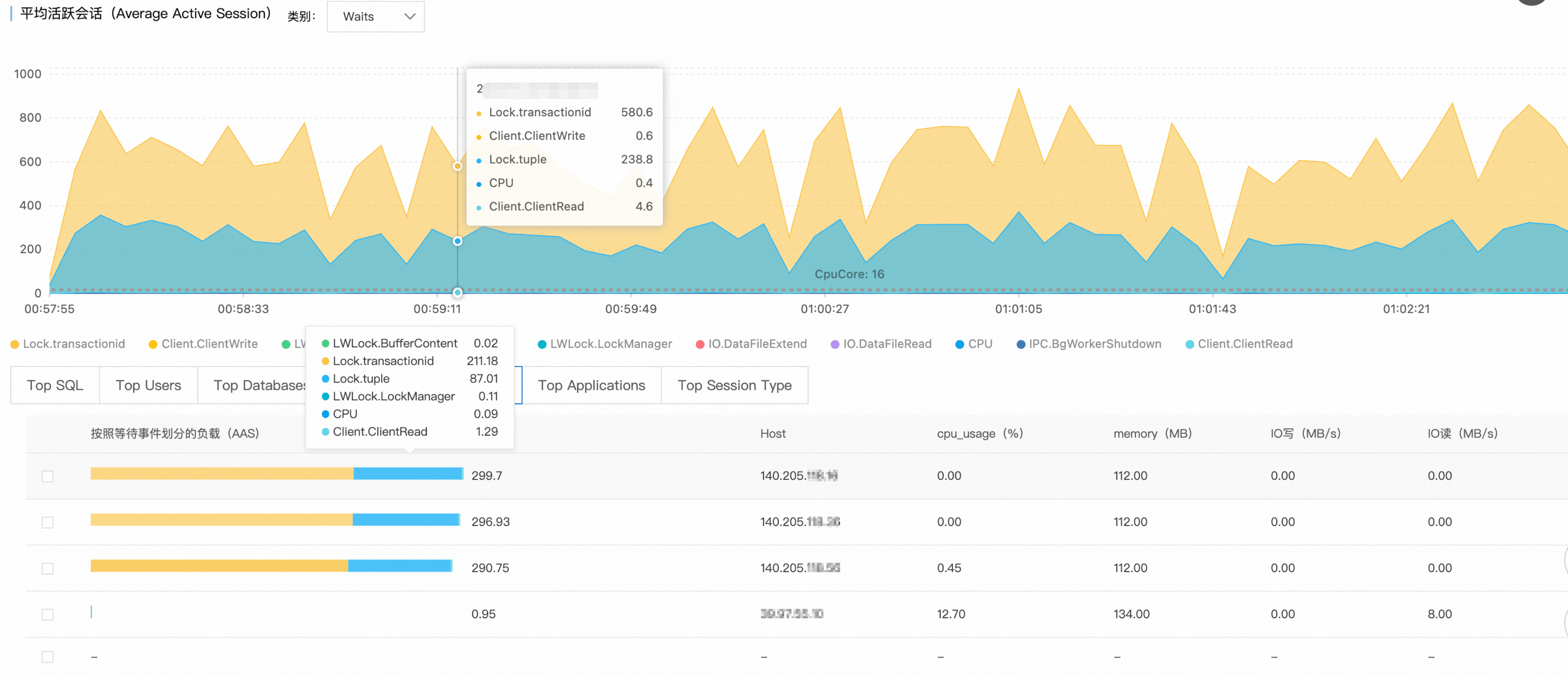Toggle Lock.transactionid legend dot
The height and width of the screenshot is (675, 1568).
point(15,345)
